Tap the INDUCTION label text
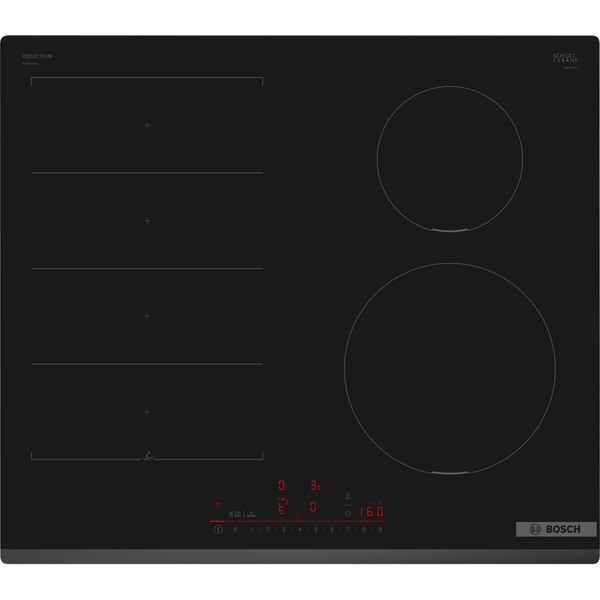600x600 pixels. click(37, 56)
